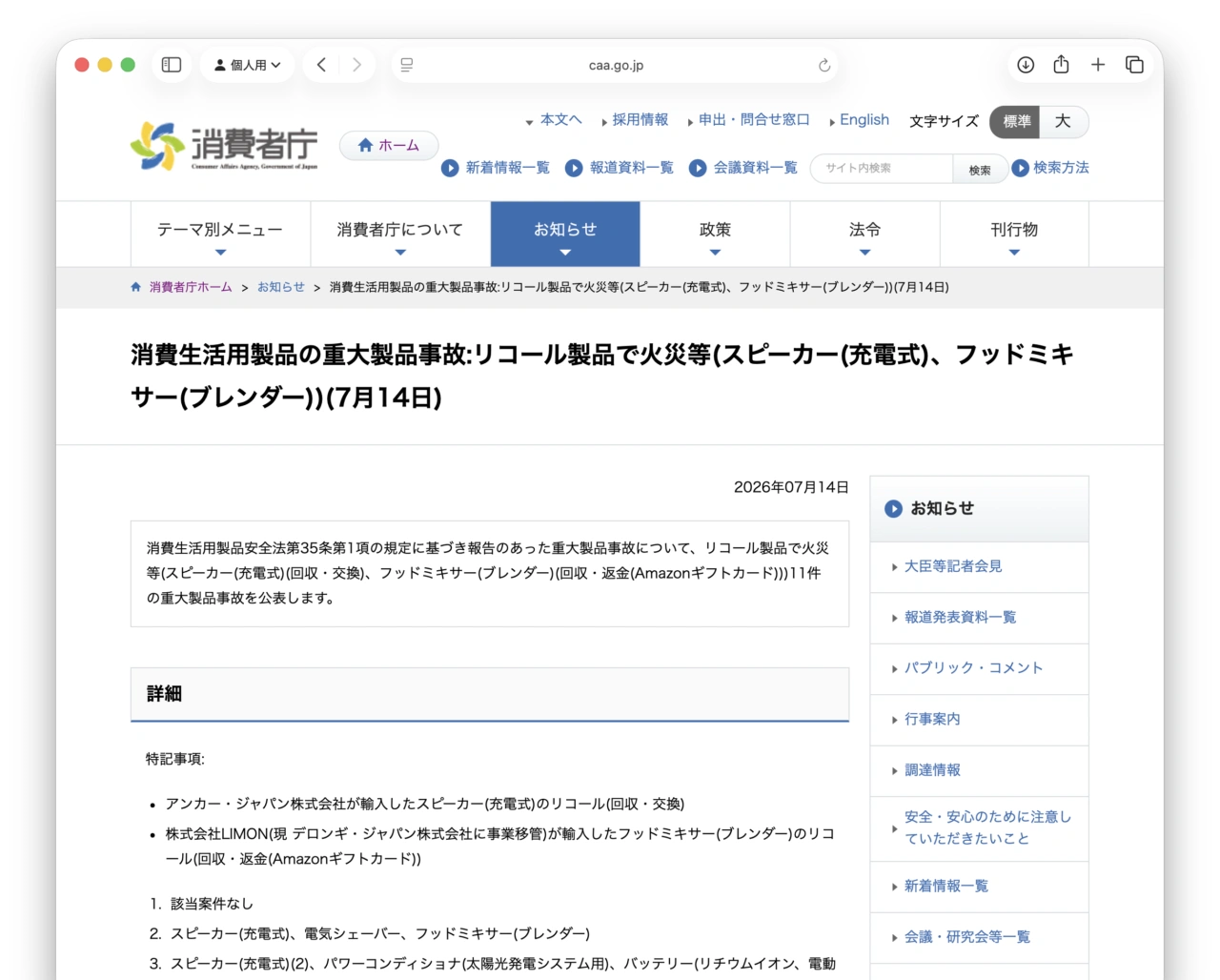Screen dimensions: 1220x980
Task: Open 報道発表資料一覧 in the sidebar
Action: 960,617
